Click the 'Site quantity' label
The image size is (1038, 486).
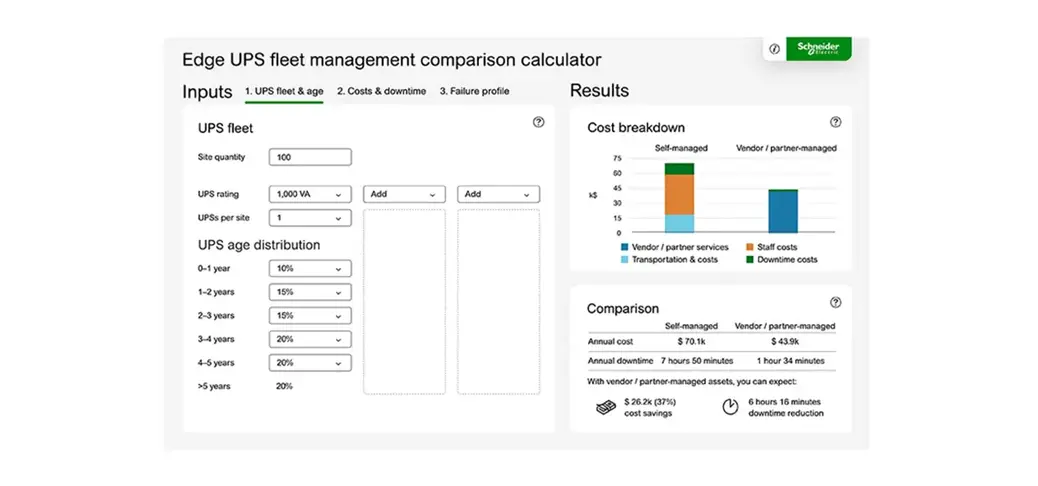point(221,158)
